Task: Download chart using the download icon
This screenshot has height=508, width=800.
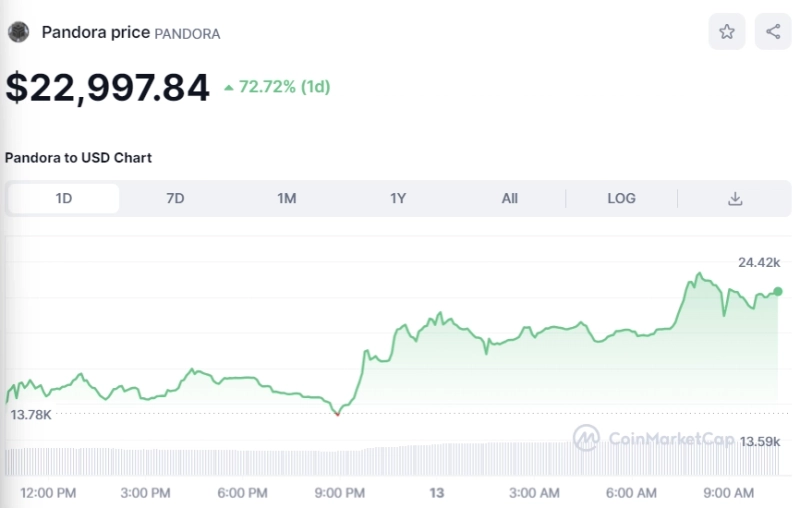Action: [x=735, y=198]
